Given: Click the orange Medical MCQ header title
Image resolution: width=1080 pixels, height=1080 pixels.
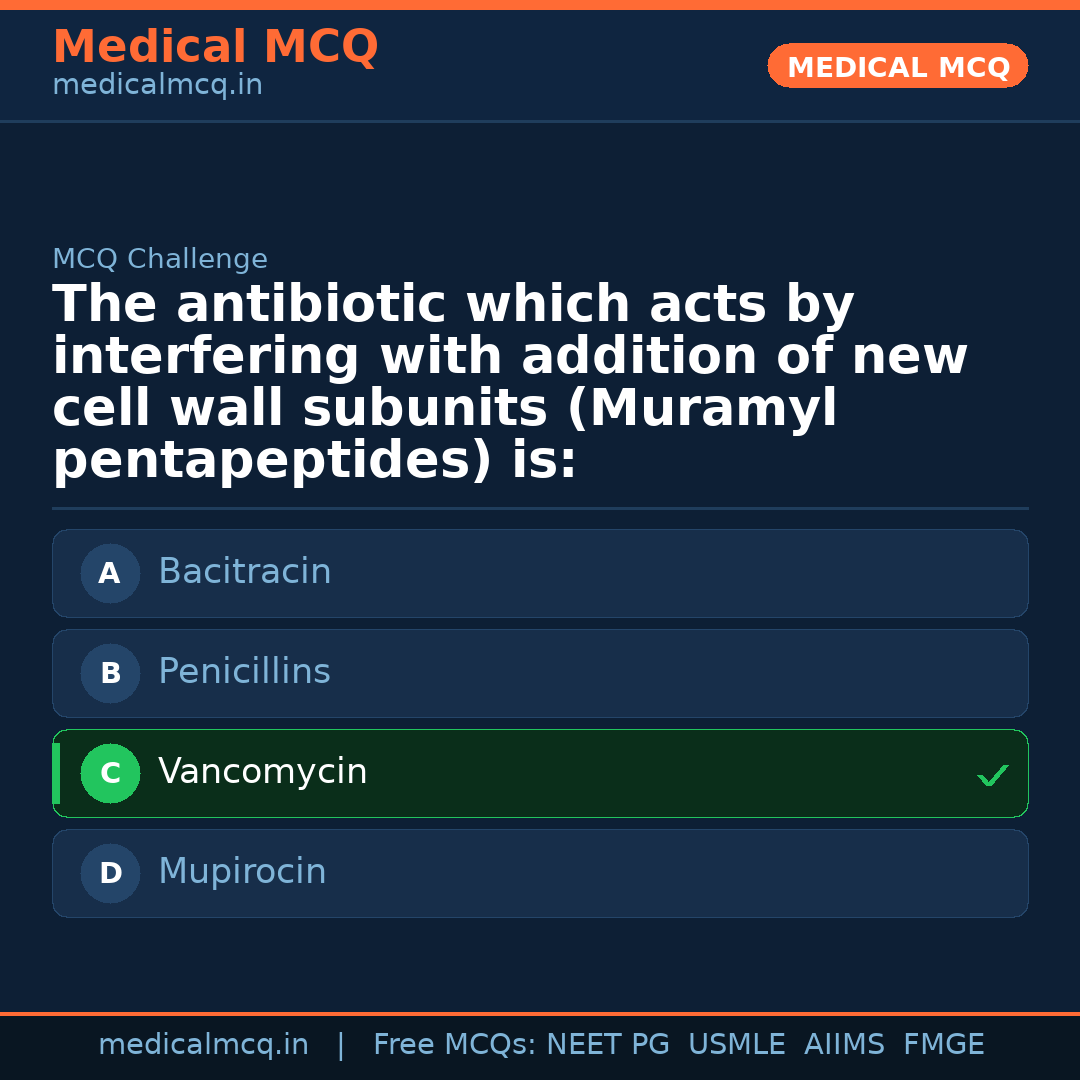Looking at the screenshot, I should pyautogui.click(x=215, y=47).
